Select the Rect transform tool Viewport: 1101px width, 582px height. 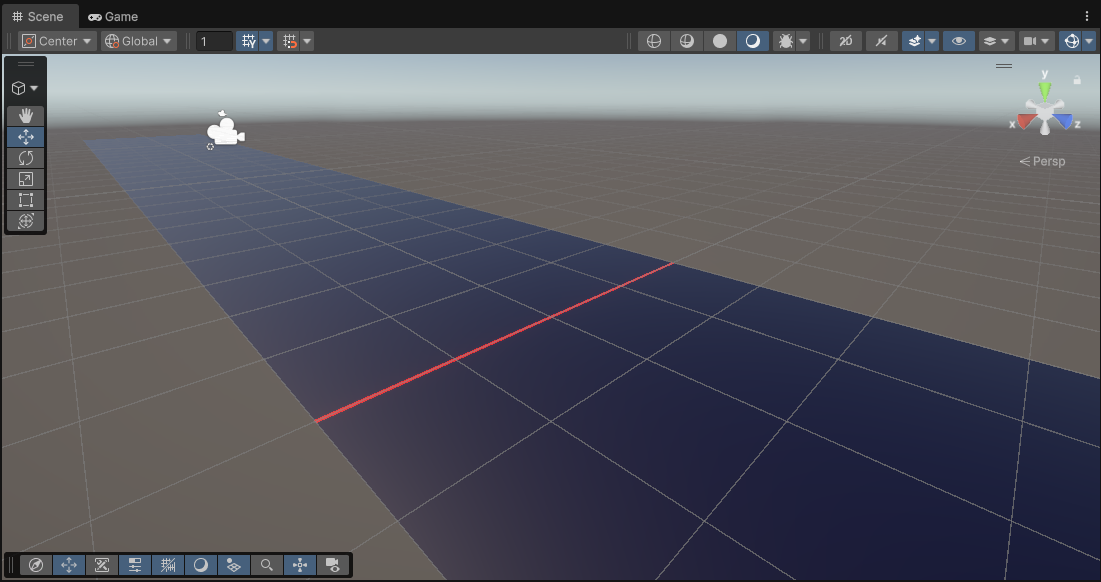(26, 200)
